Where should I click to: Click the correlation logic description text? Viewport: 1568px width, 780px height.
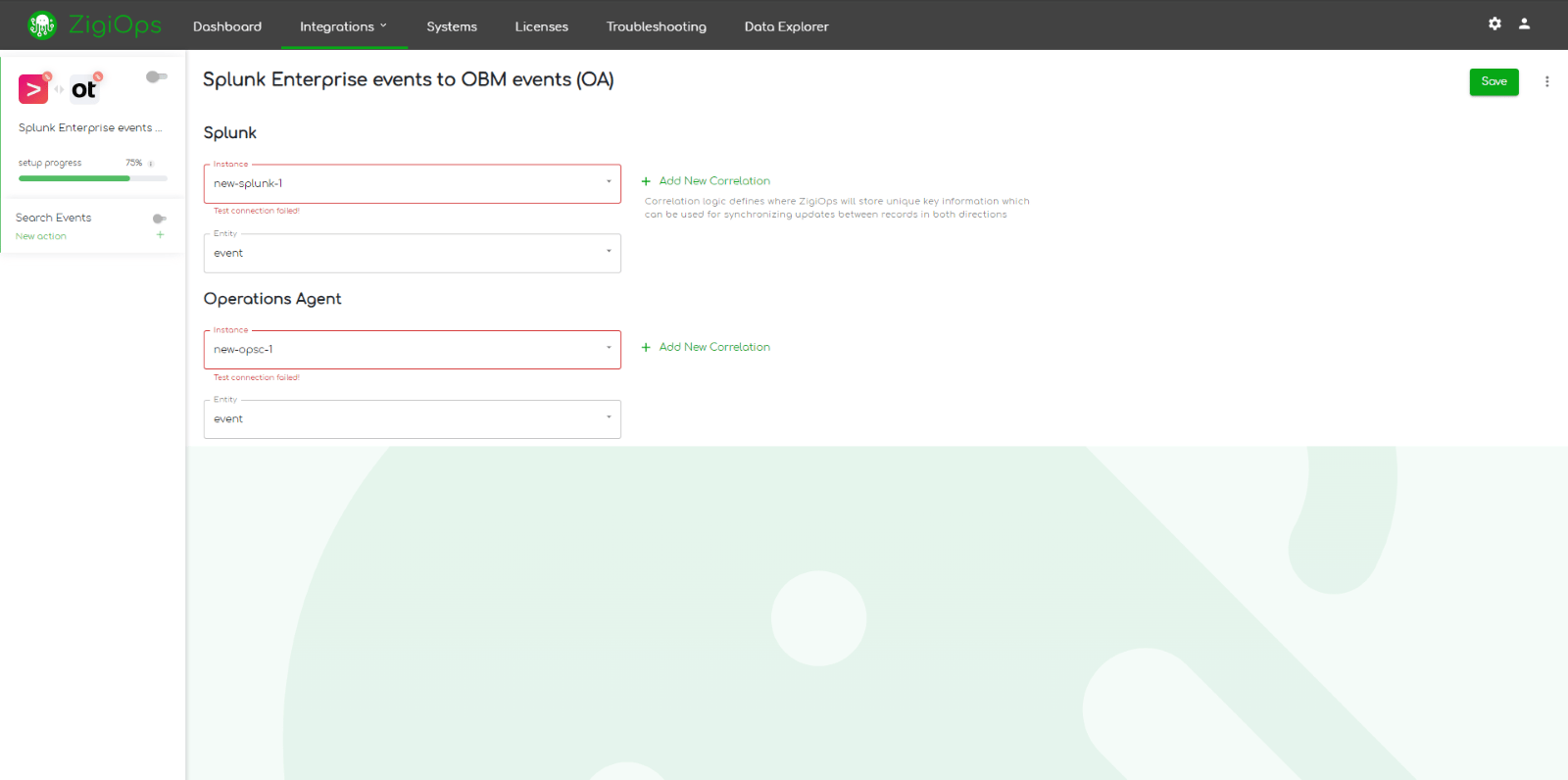click(837, 208)
